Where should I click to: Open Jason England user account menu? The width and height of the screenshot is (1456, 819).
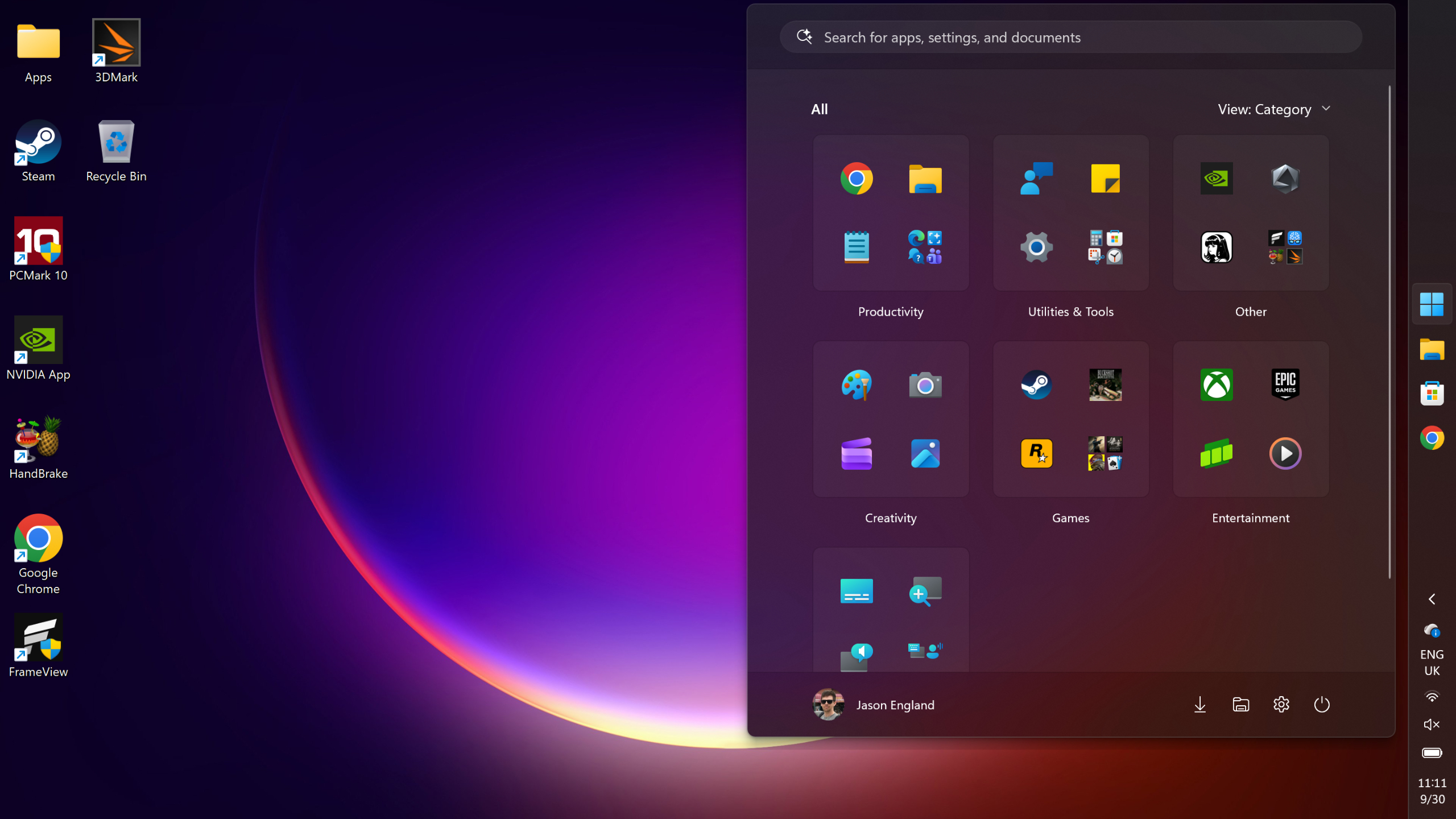pos(874,705)
